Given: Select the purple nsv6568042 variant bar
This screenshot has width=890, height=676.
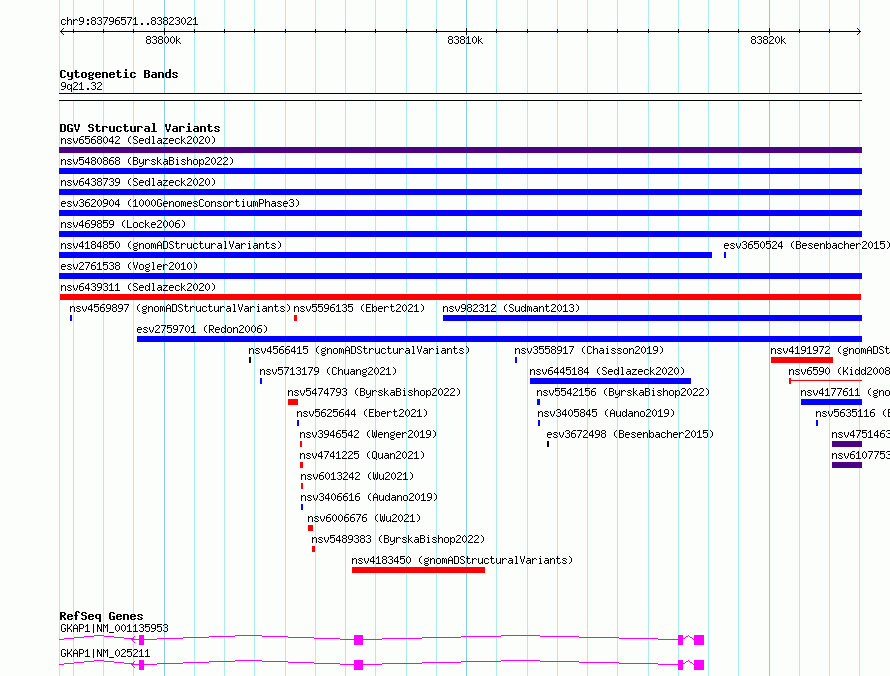Looking at the screenshot, I should tap(460, 150).
